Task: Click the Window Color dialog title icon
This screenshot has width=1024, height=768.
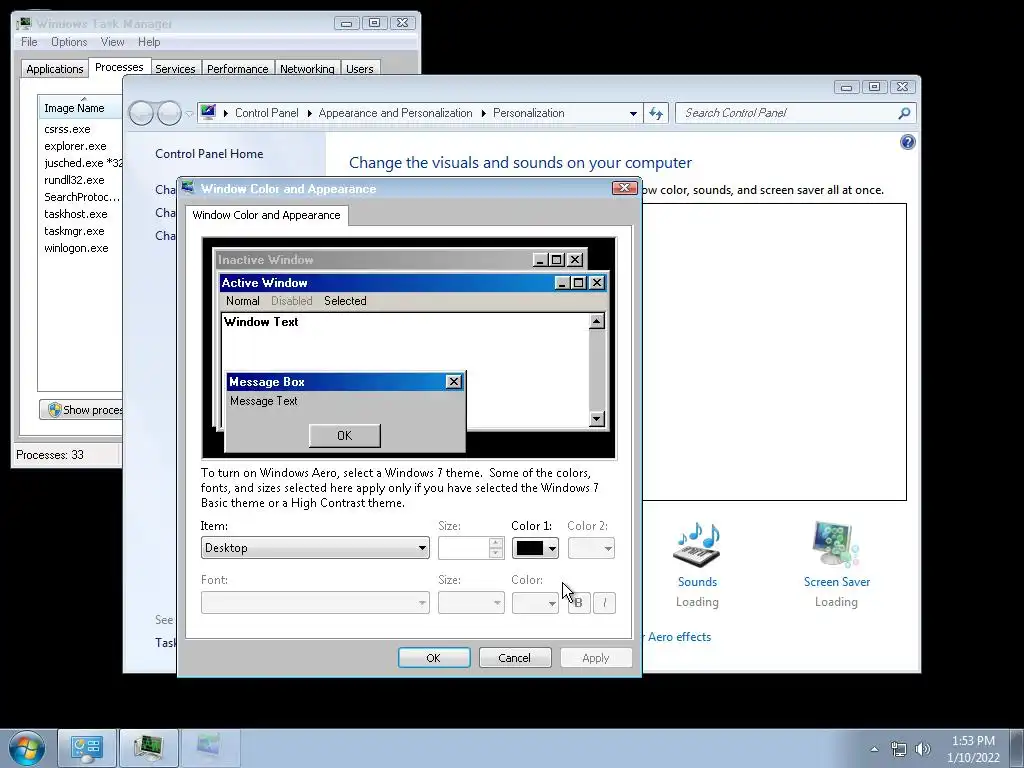Action: (x=188, y=188)
